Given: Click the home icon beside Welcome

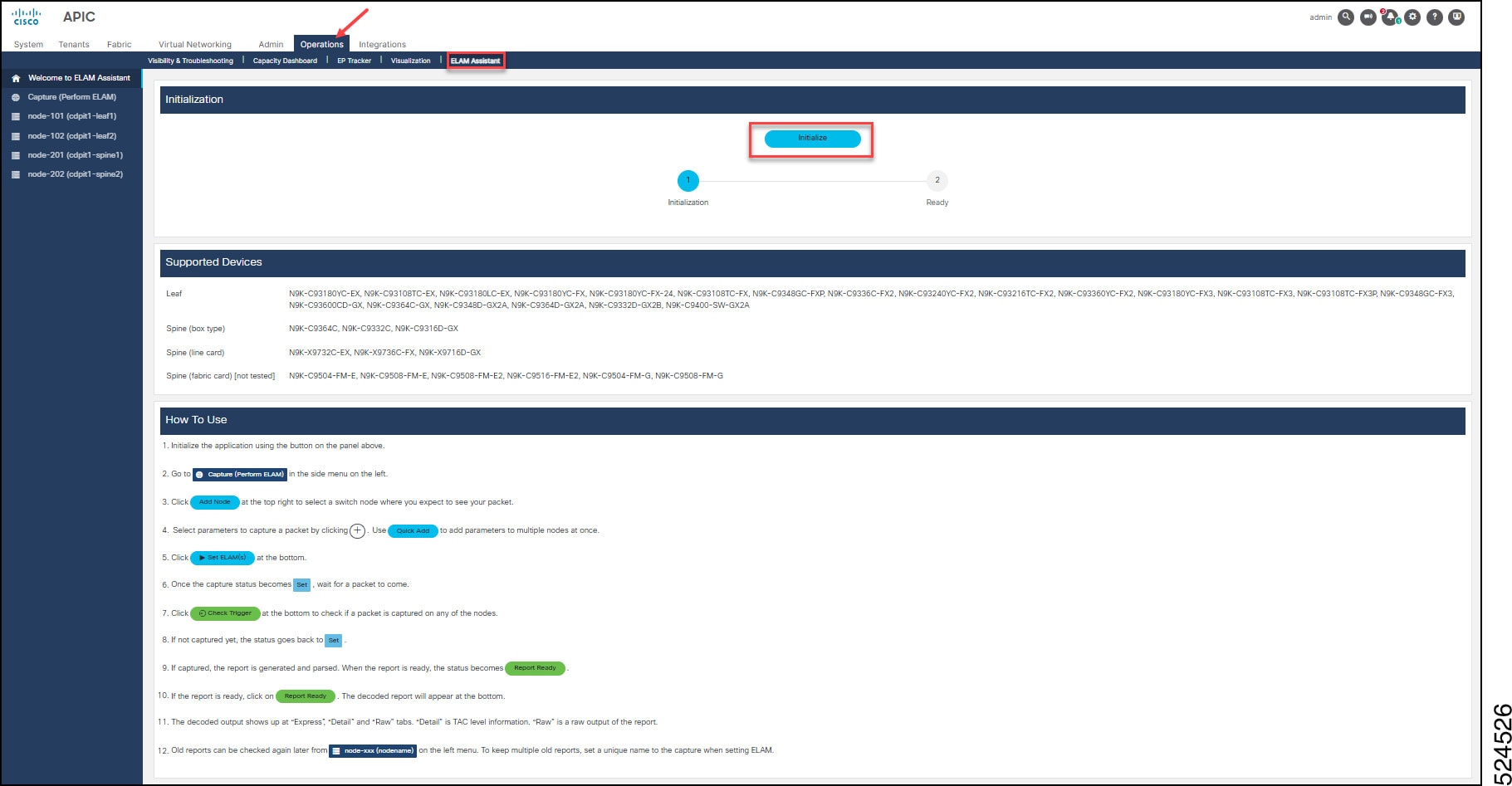Looking at the screenshot, I should point(15,77).
